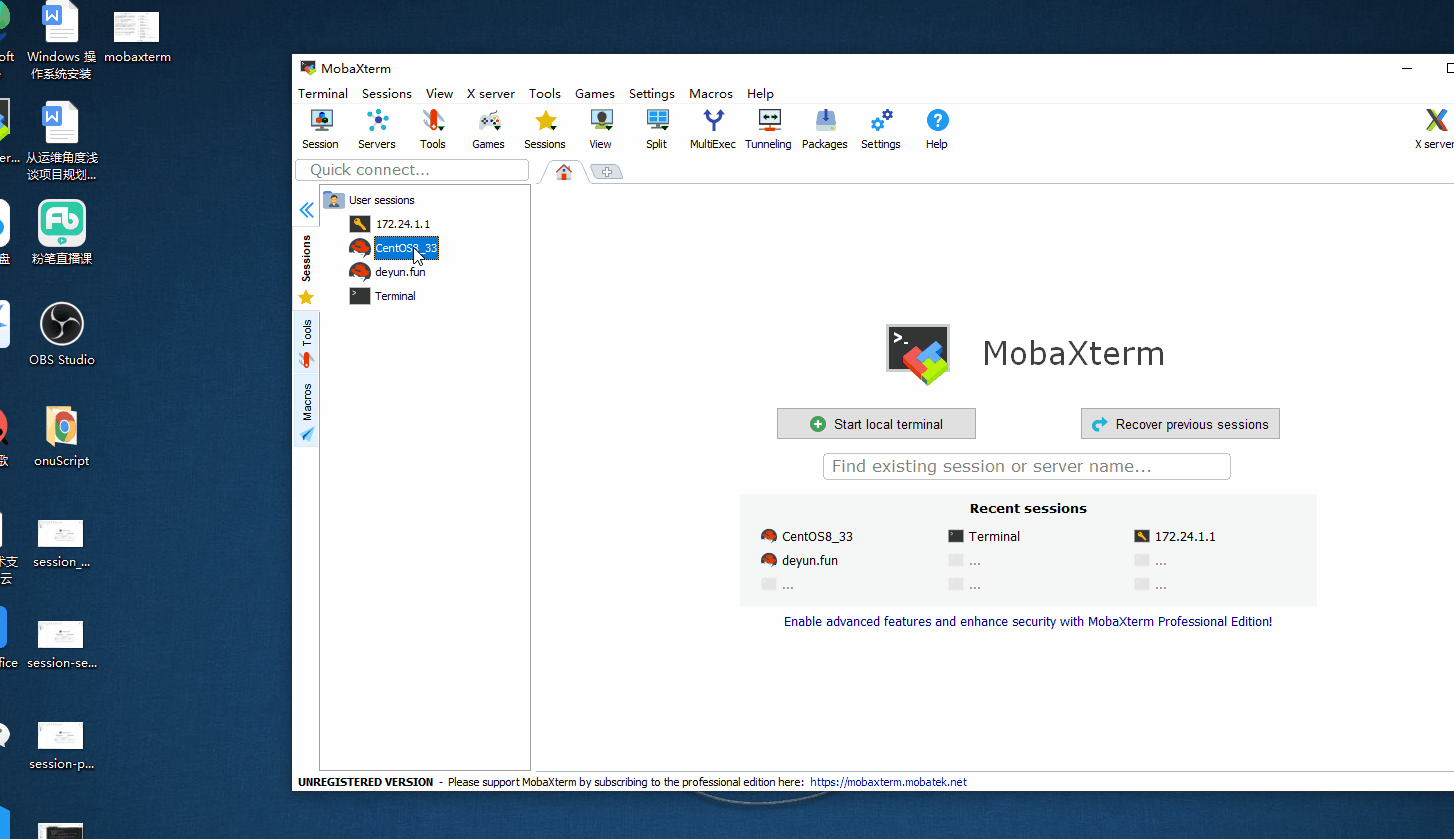1454x839 pixels.
Task: Click the Find existing session search field
Action: [x=1027, y=466]
